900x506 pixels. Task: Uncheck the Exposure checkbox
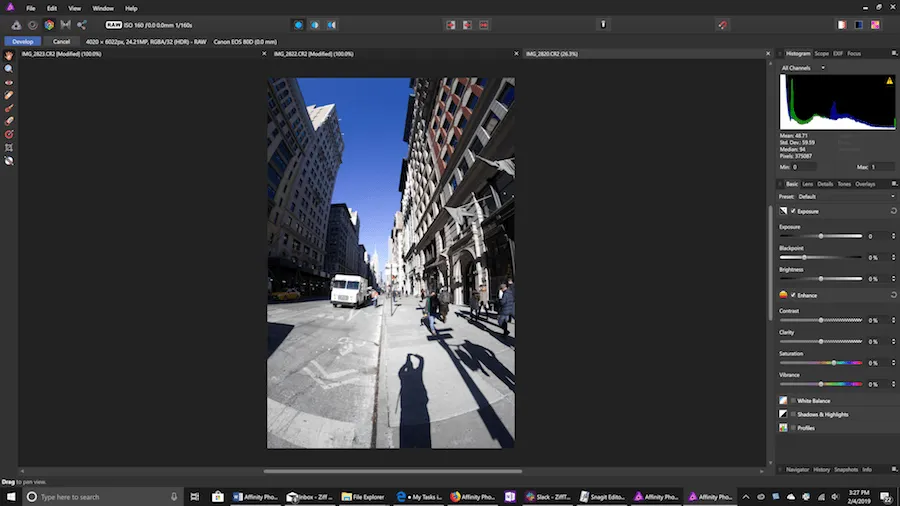tap(794, 211)
